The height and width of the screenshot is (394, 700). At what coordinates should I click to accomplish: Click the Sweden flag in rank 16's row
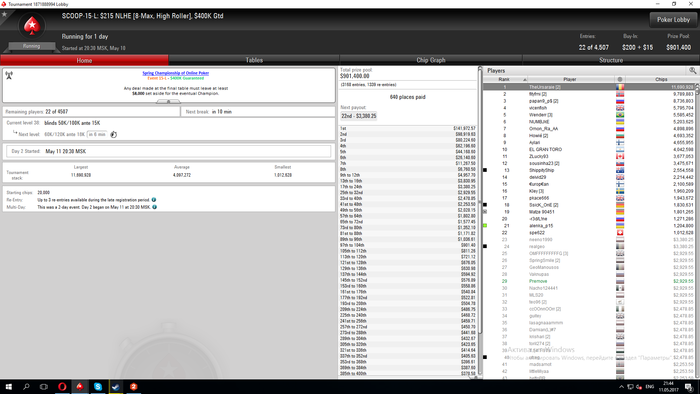pos(620,191)
